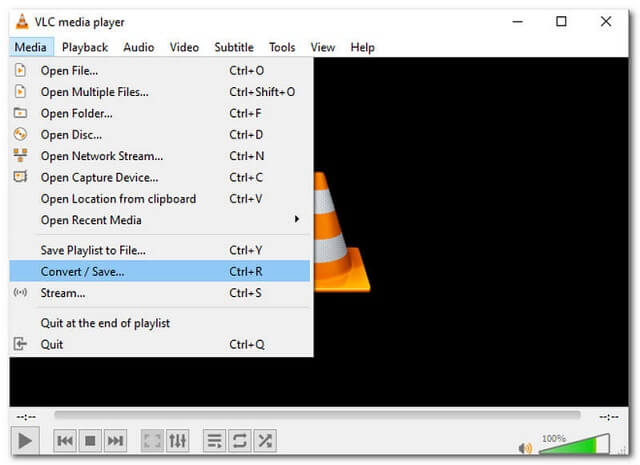Image resolution: width=640 pixels, height=465 pixels.
Task: Select Stream from Media menu
Action: [x=63, y=293]
